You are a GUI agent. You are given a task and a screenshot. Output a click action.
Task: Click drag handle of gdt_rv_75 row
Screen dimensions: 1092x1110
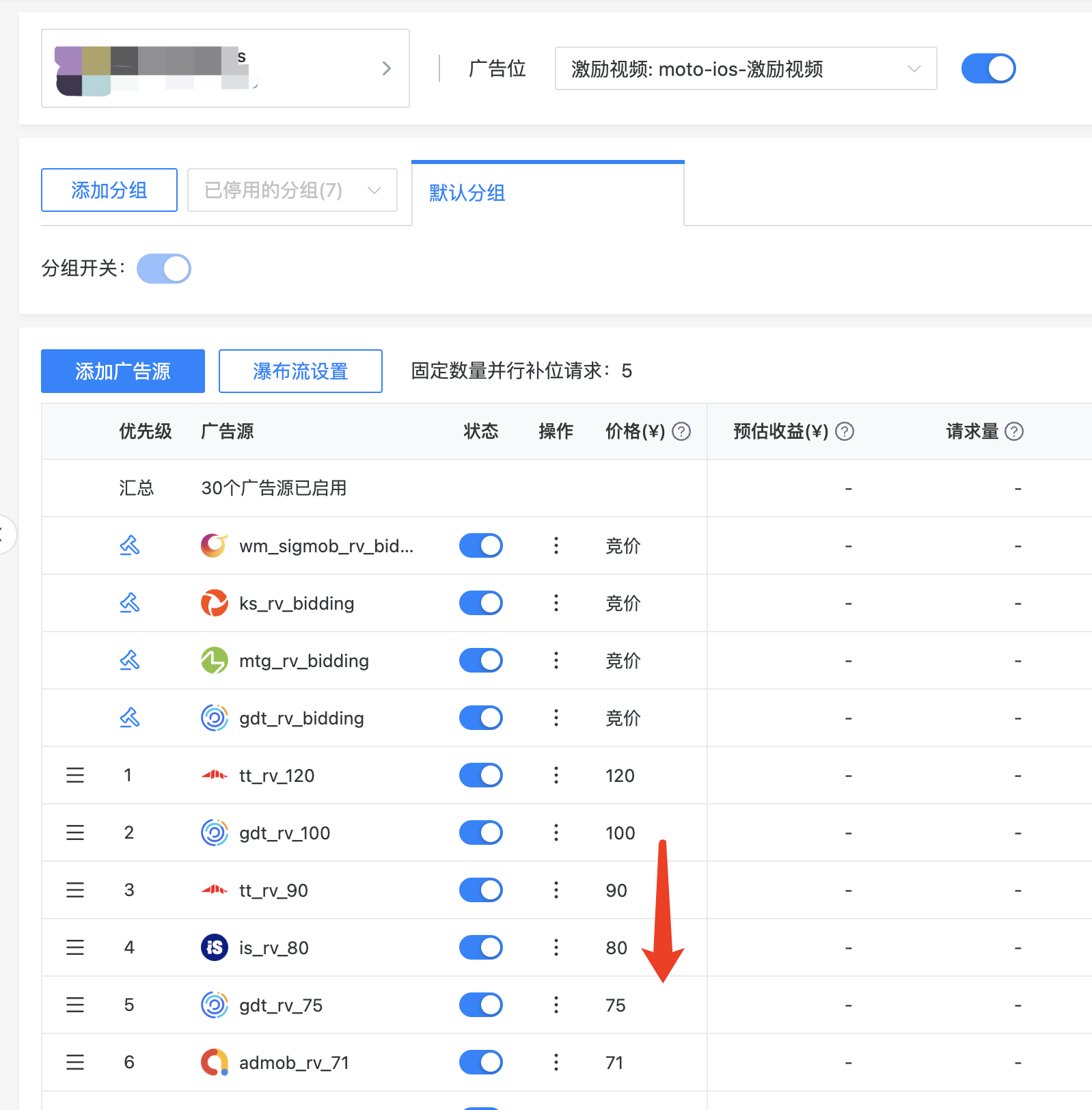click(75, 1005)
